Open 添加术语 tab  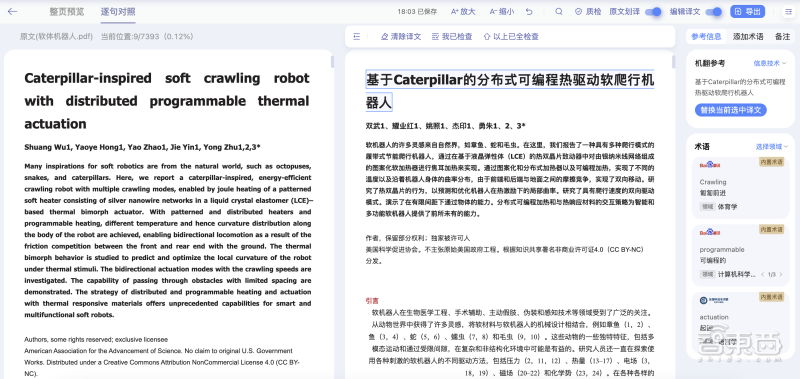point(748,37)
